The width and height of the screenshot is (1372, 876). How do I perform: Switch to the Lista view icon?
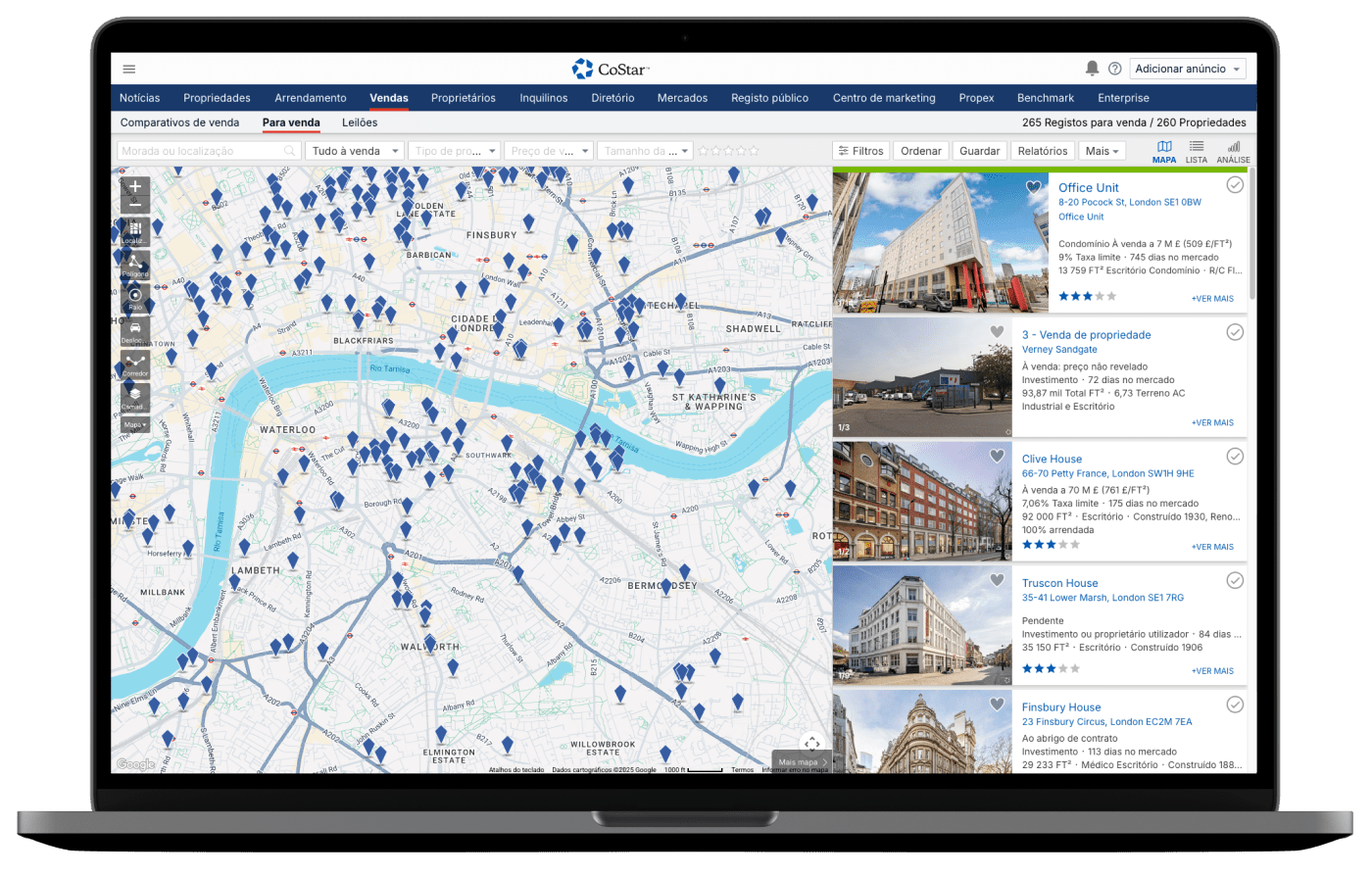1197,151
